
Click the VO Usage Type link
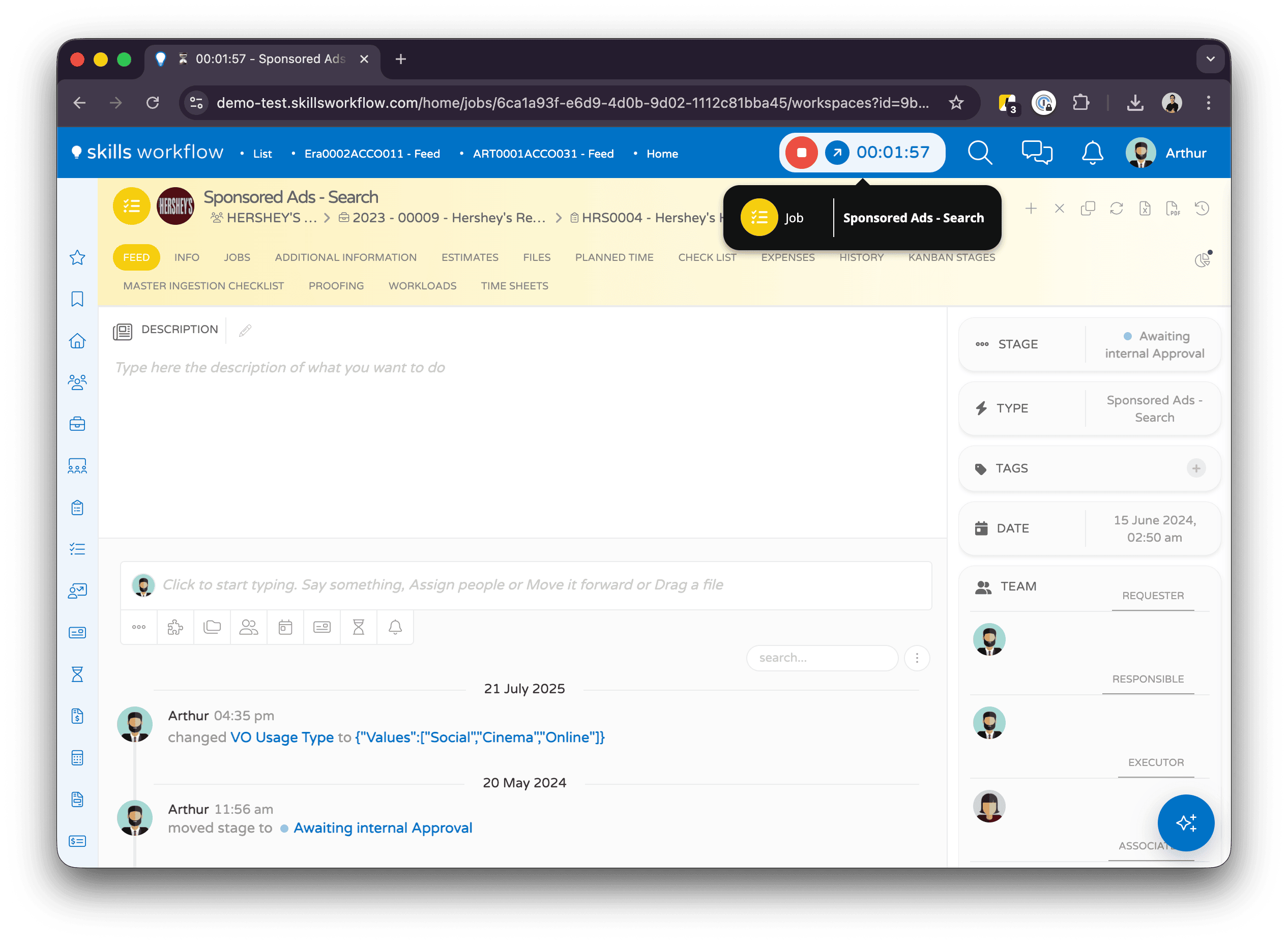281,737
